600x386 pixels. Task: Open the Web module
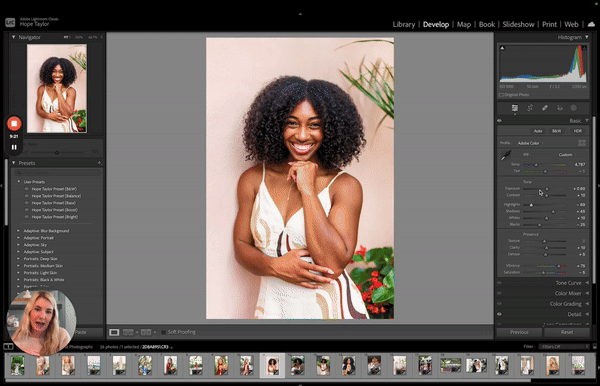[x=571, y=24]
